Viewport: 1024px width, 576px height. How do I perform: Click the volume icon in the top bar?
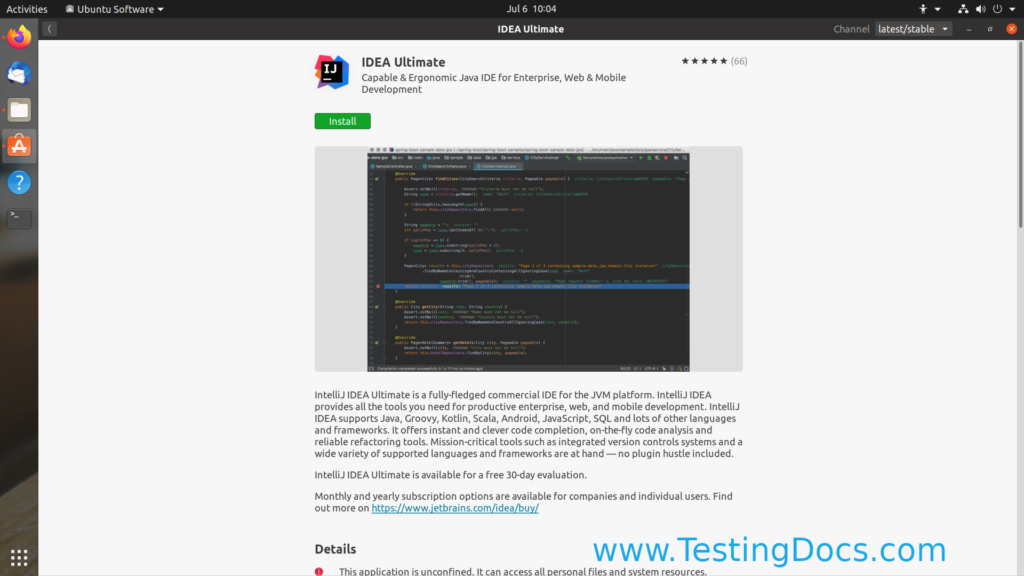click(981, 8)
